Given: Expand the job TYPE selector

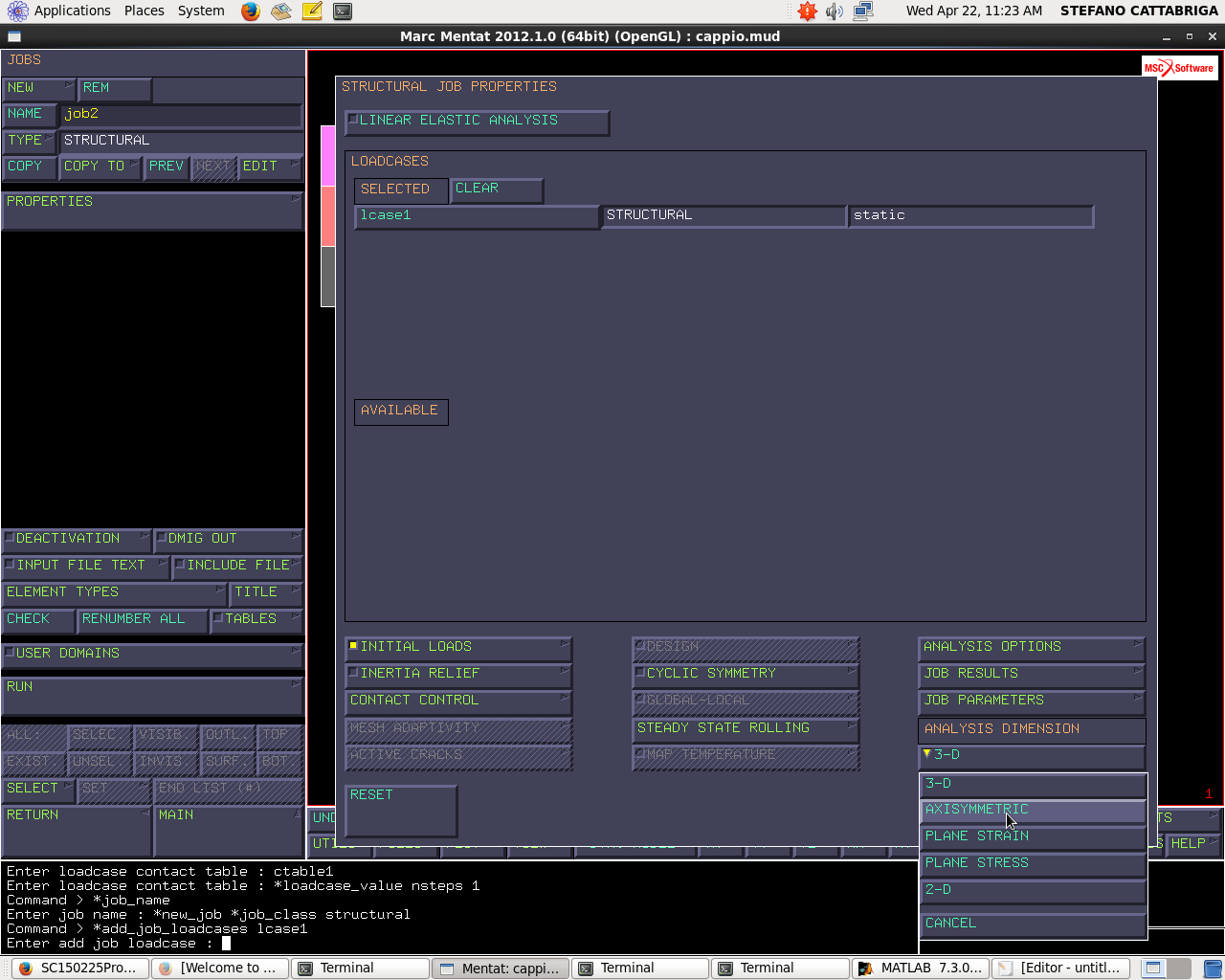Looking at the screenshot, I should (x=29, y=142).
